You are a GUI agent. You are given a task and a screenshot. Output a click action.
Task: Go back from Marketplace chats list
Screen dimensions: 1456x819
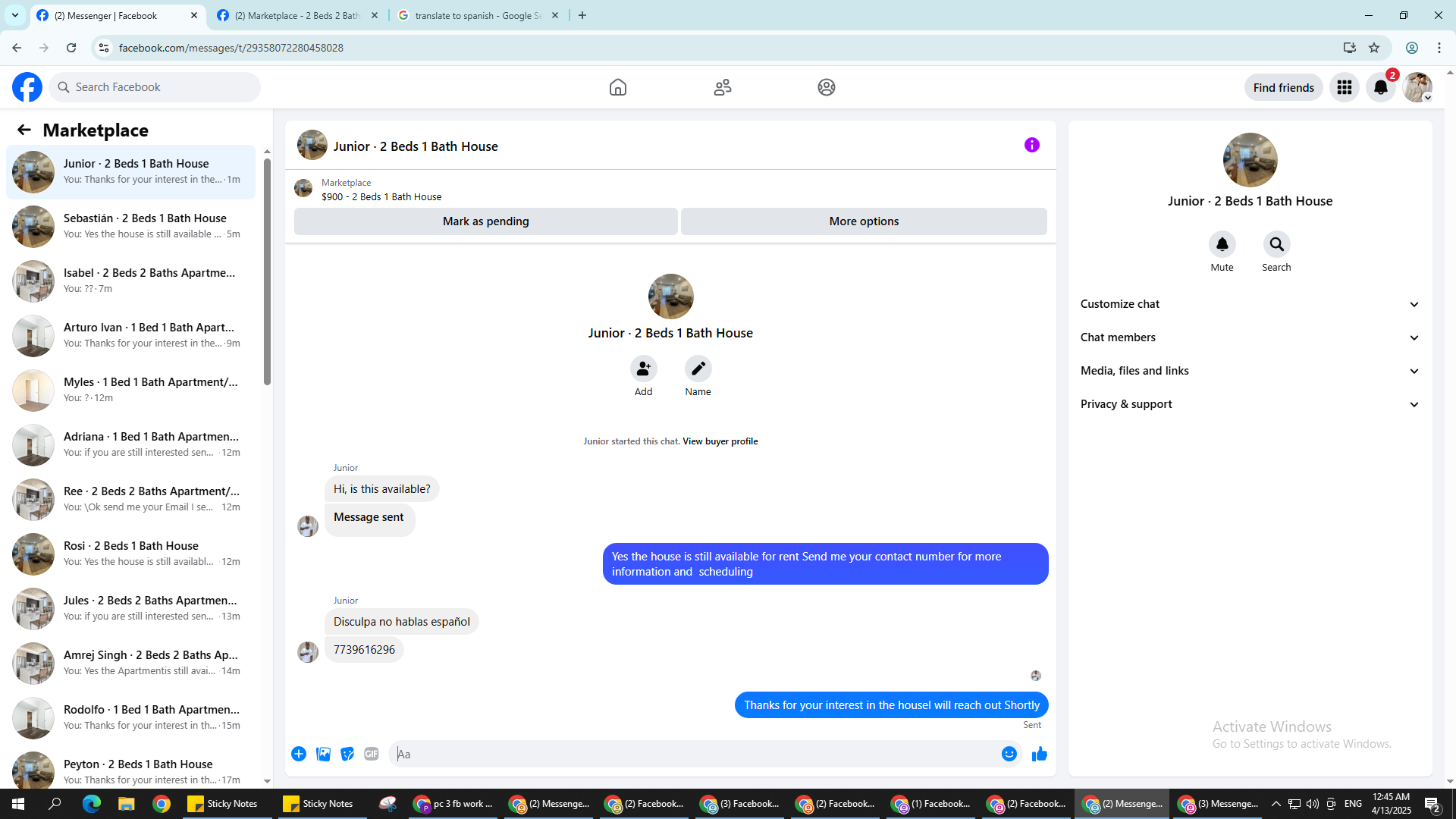click(x=24, y=130)
